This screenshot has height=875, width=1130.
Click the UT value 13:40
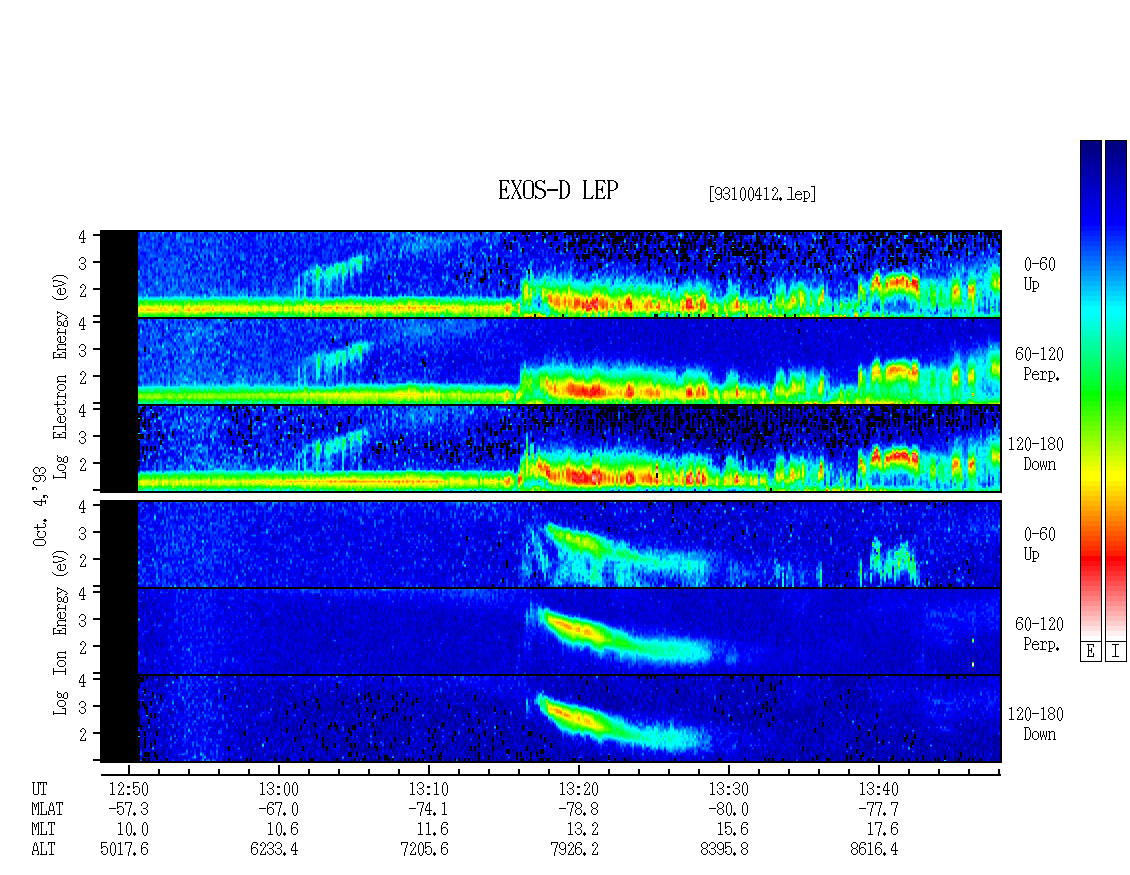tap(878, 789)
